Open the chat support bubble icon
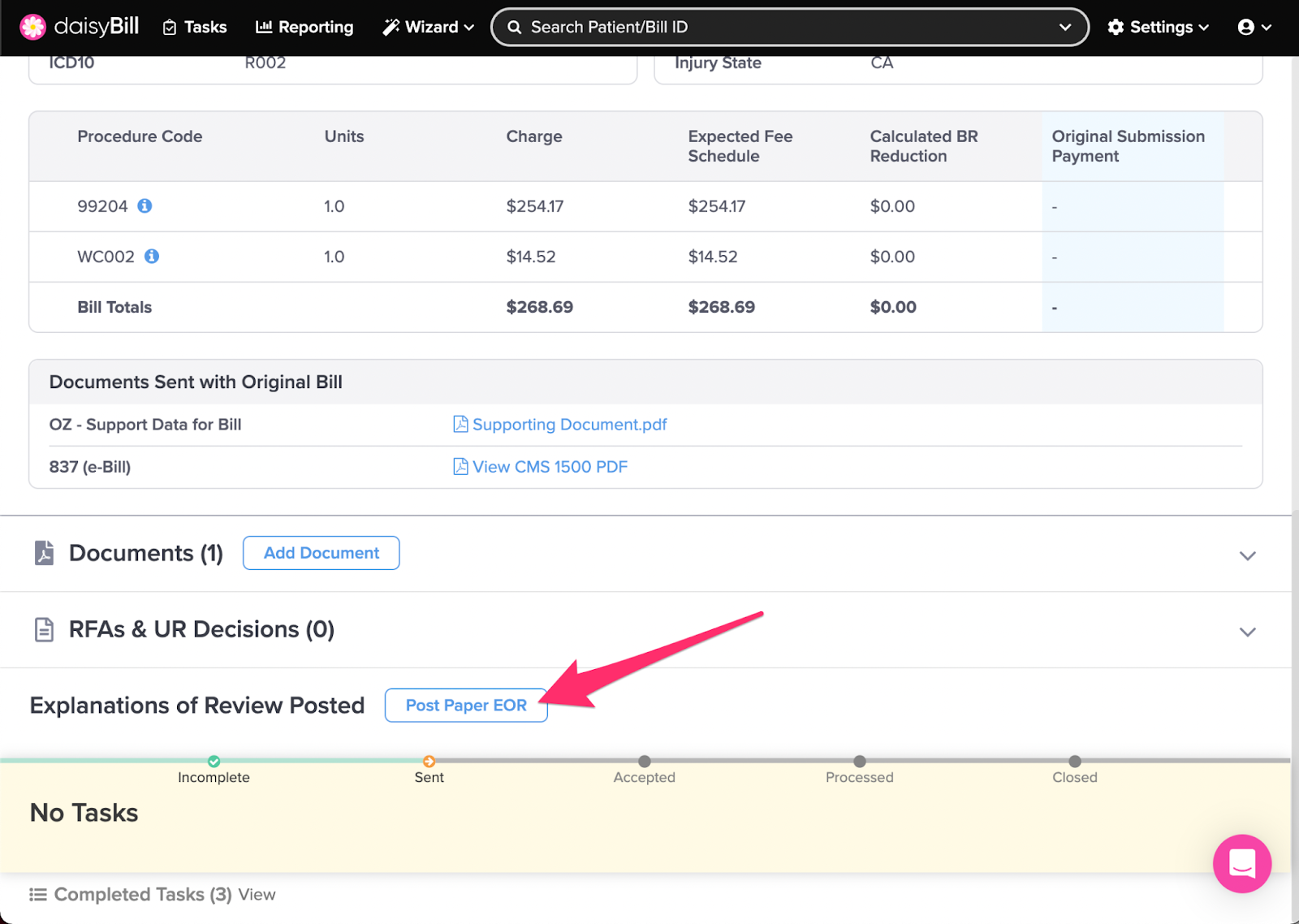This screenshot has height=924, width=1299. pos(1241,863)
